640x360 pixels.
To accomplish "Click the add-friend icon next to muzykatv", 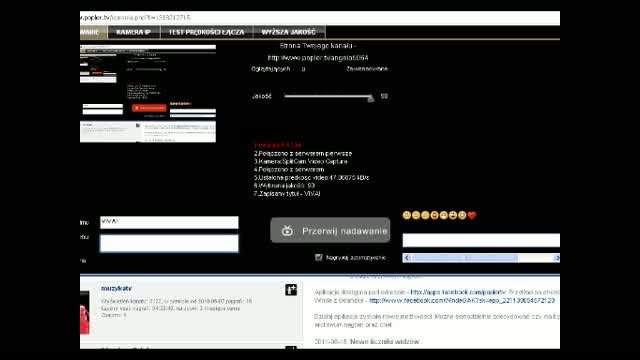I will [291, 290].
